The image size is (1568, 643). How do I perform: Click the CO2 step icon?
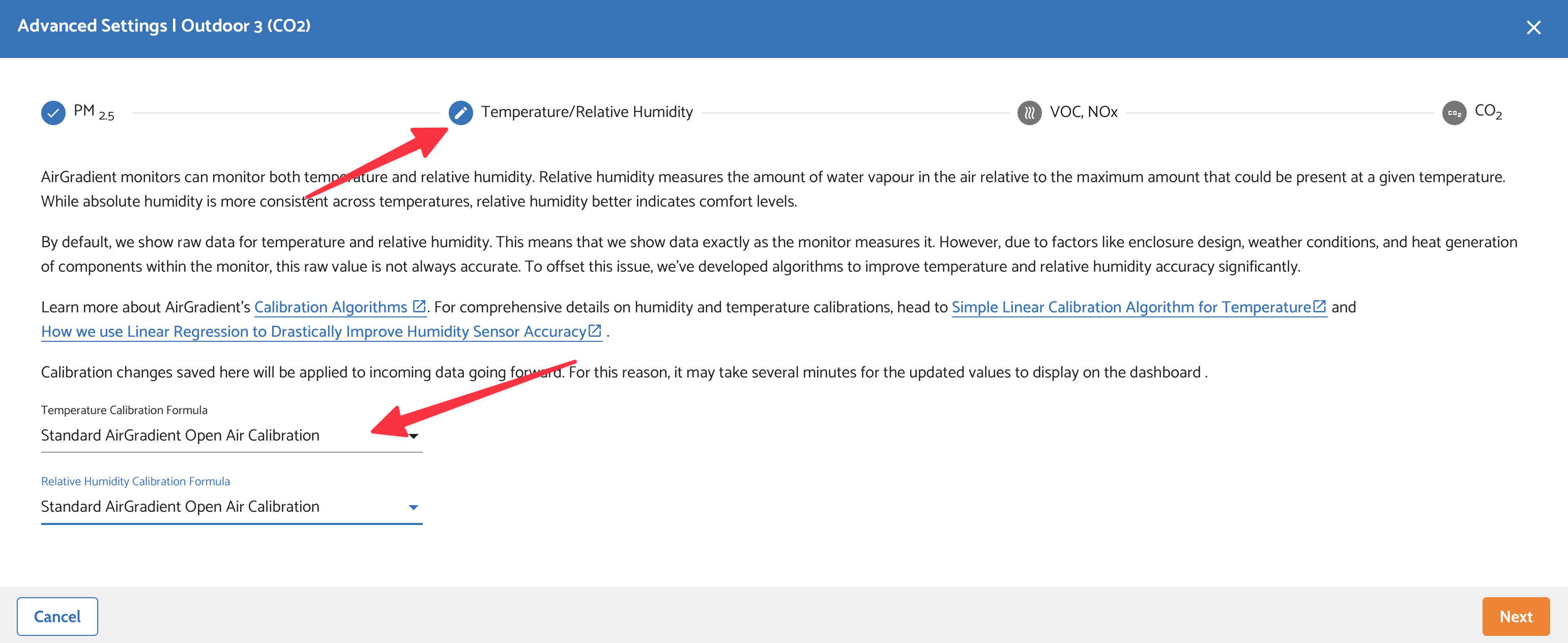click(x=1454, y=112)
